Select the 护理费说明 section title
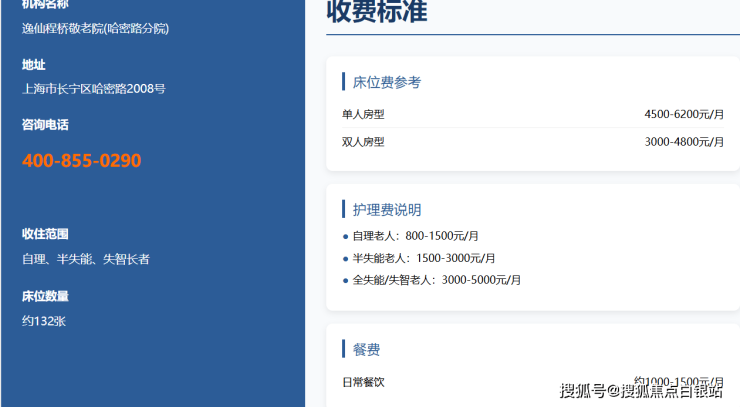The image size is (740, 407). pos(387,210)
